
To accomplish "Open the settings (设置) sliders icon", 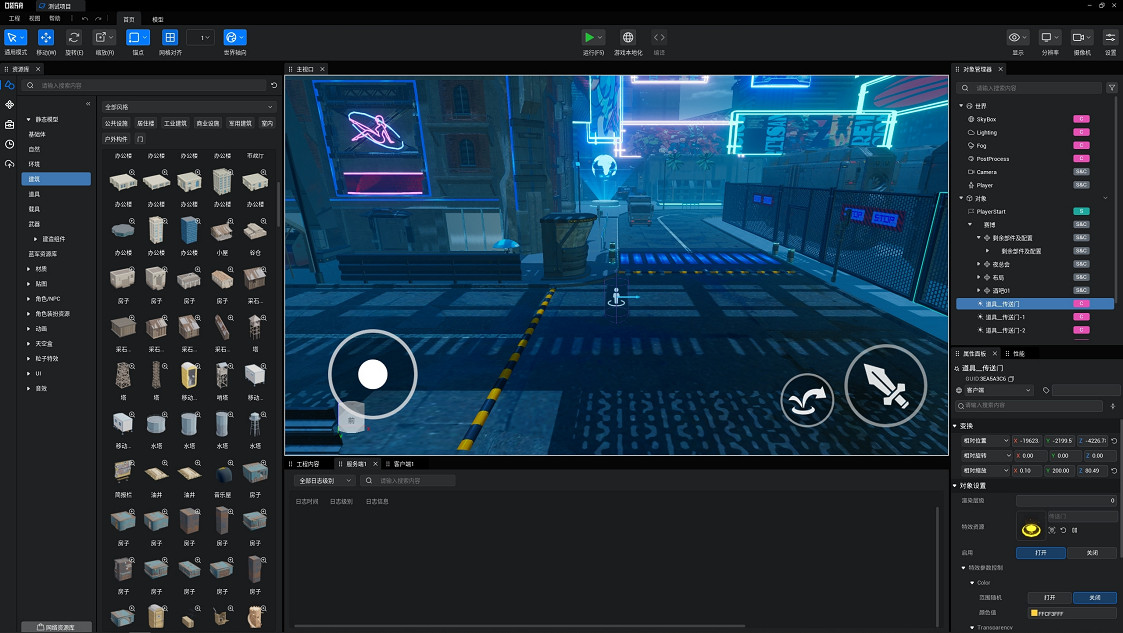I will (x=1110, y=38).
